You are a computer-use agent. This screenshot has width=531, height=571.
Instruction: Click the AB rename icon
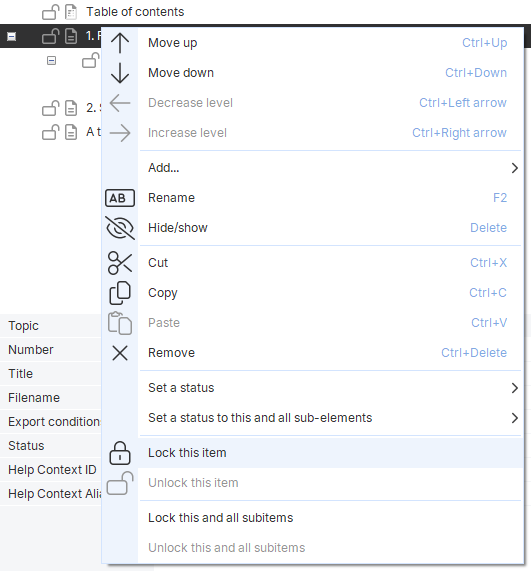click(120, 198)
